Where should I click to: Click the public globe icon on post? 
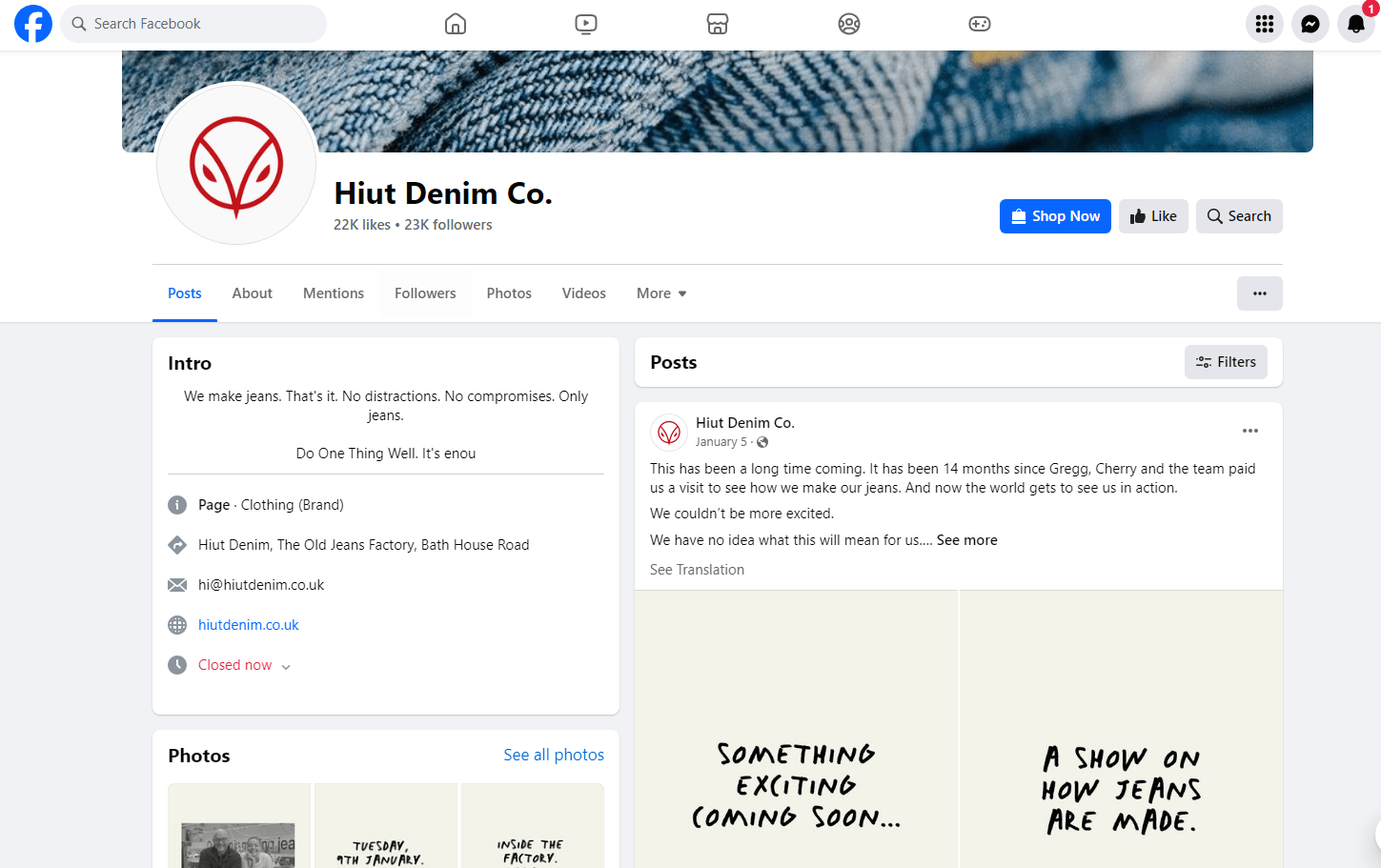pyautogui.click(x=762, y=442)
